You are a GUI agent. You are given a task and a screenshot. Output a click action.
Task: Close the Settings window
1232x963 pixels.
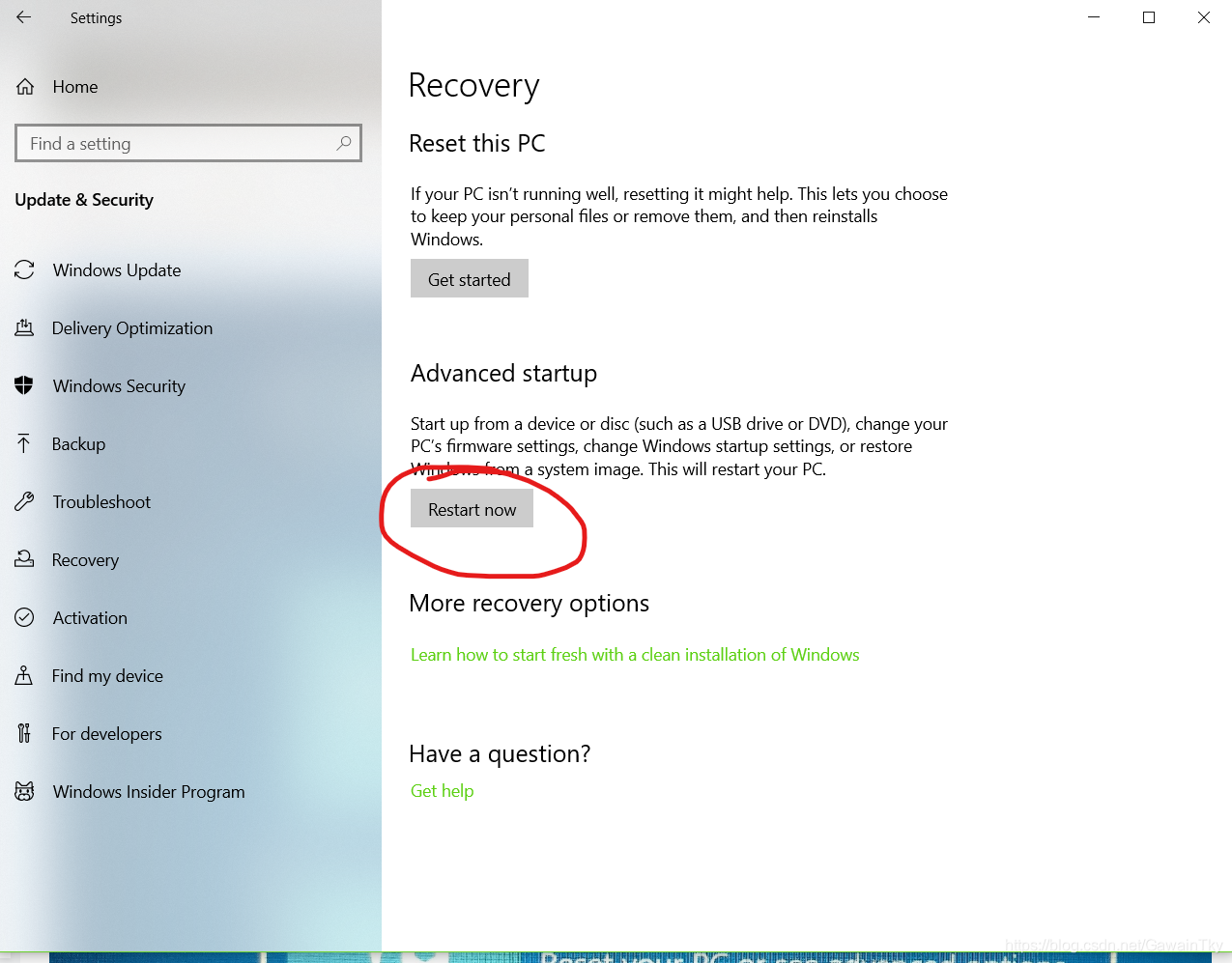[1204, 17]
